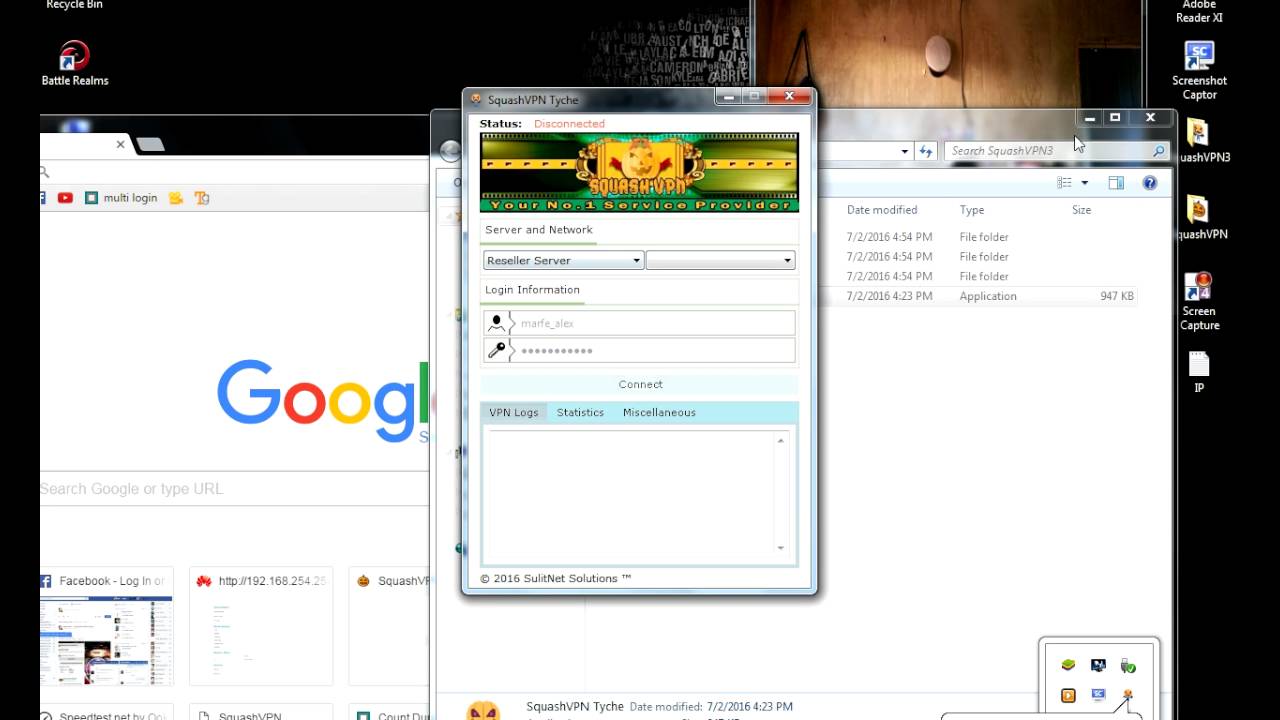
Task: Minimize the SquashVPN Tyche window
Action: tap(728, 97)
